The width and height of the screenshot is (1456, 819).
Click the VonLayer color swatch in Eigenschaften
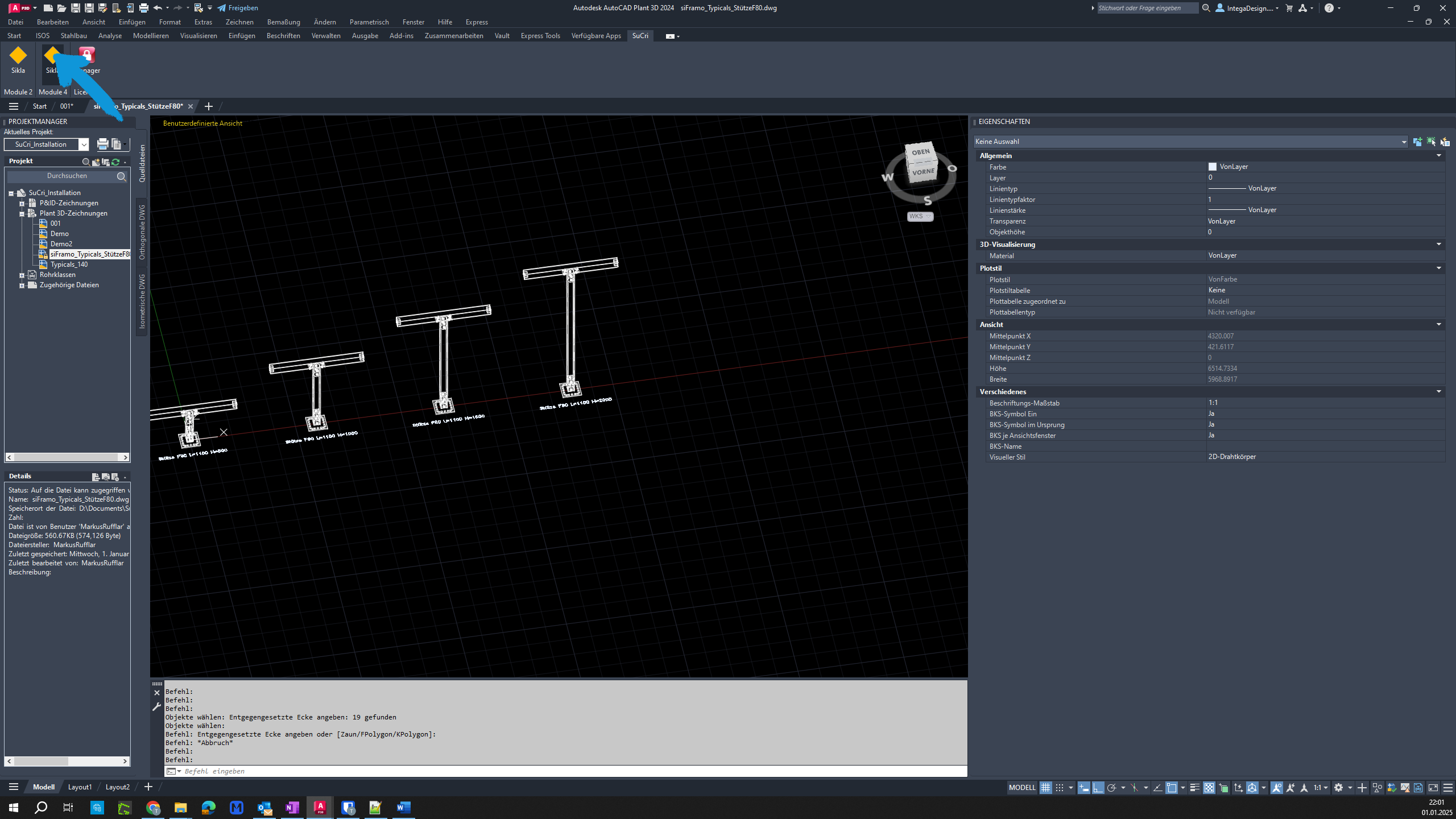click(x=1213, y=166)
